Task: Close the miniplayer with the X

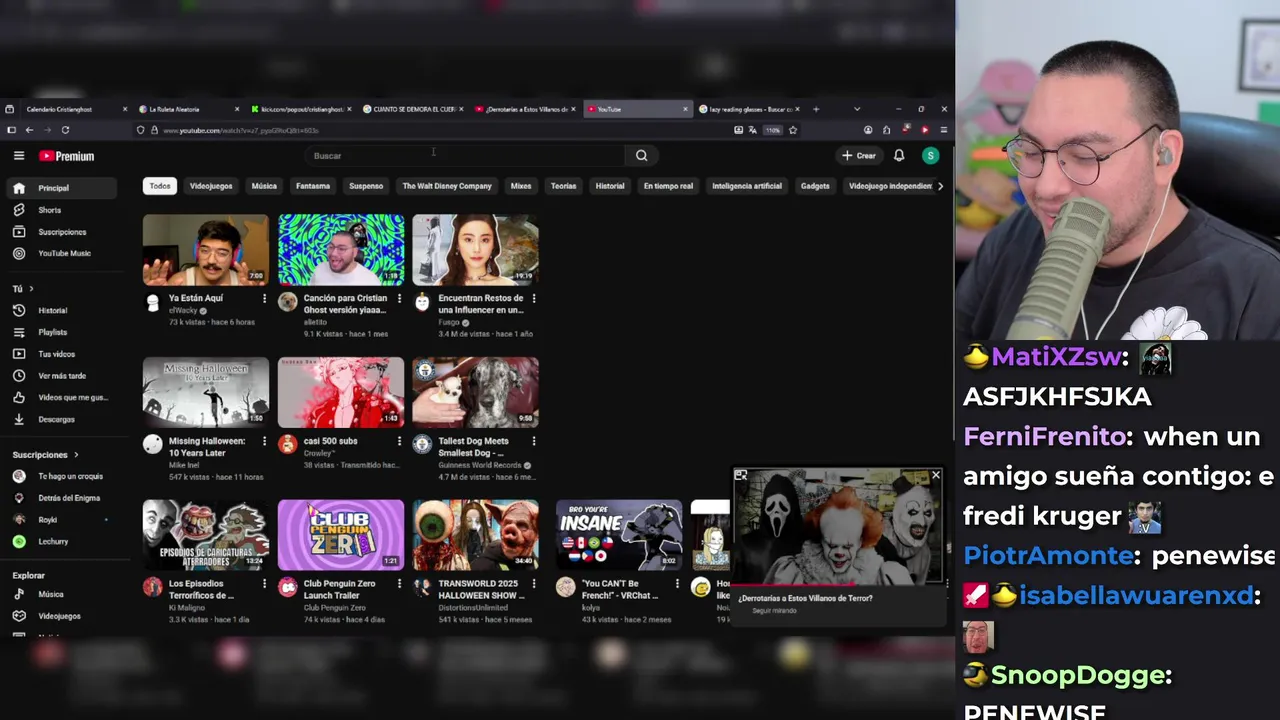Action: [x=936, y=475]
